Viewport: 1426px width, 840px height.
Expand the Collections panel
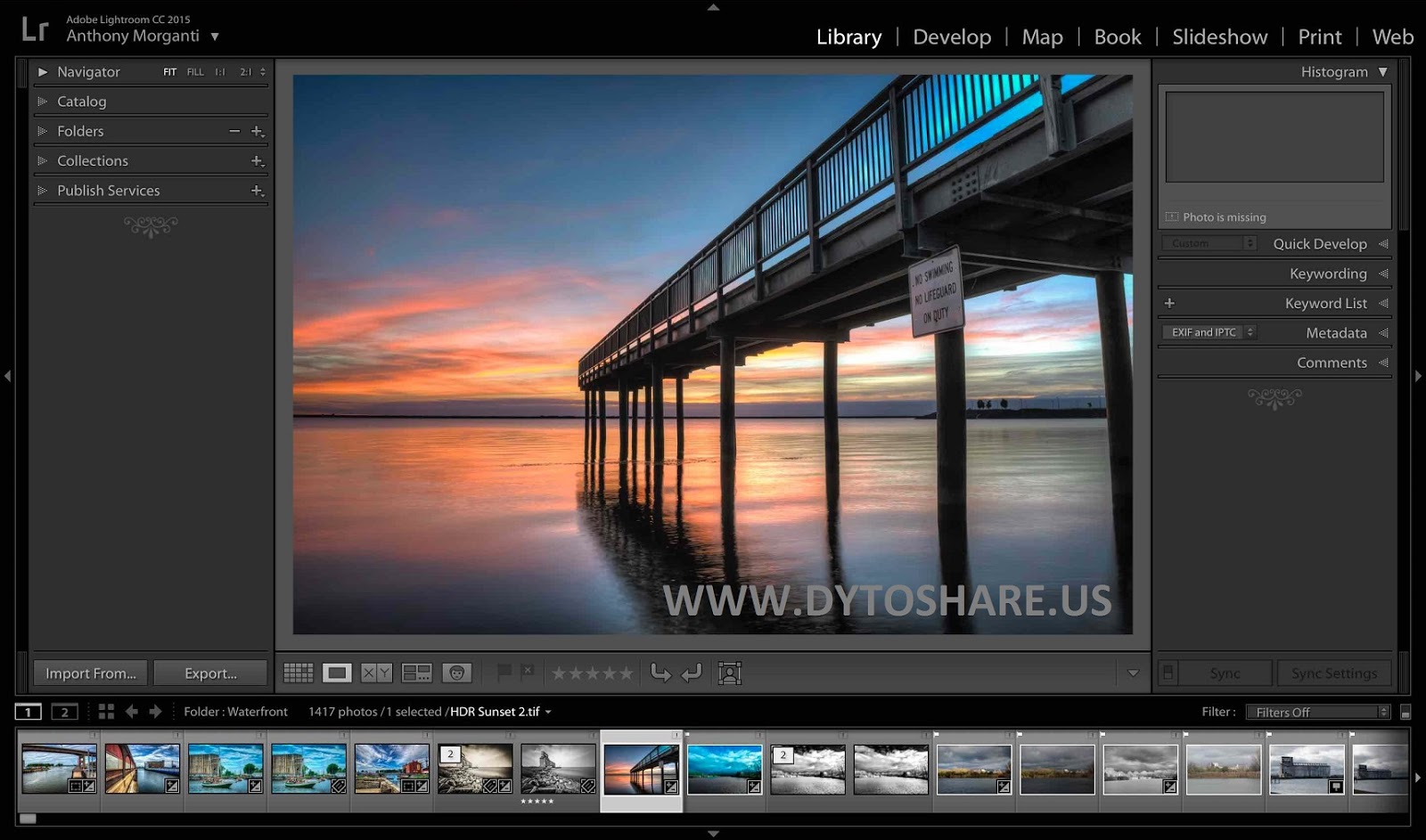tap(42, 161)
